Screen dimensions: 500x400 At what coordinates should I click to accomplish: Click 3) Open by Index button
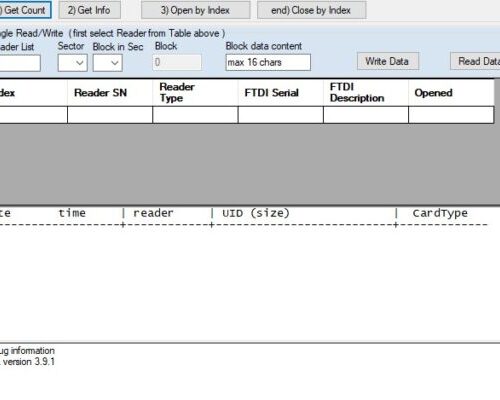[x=196, y=10]
